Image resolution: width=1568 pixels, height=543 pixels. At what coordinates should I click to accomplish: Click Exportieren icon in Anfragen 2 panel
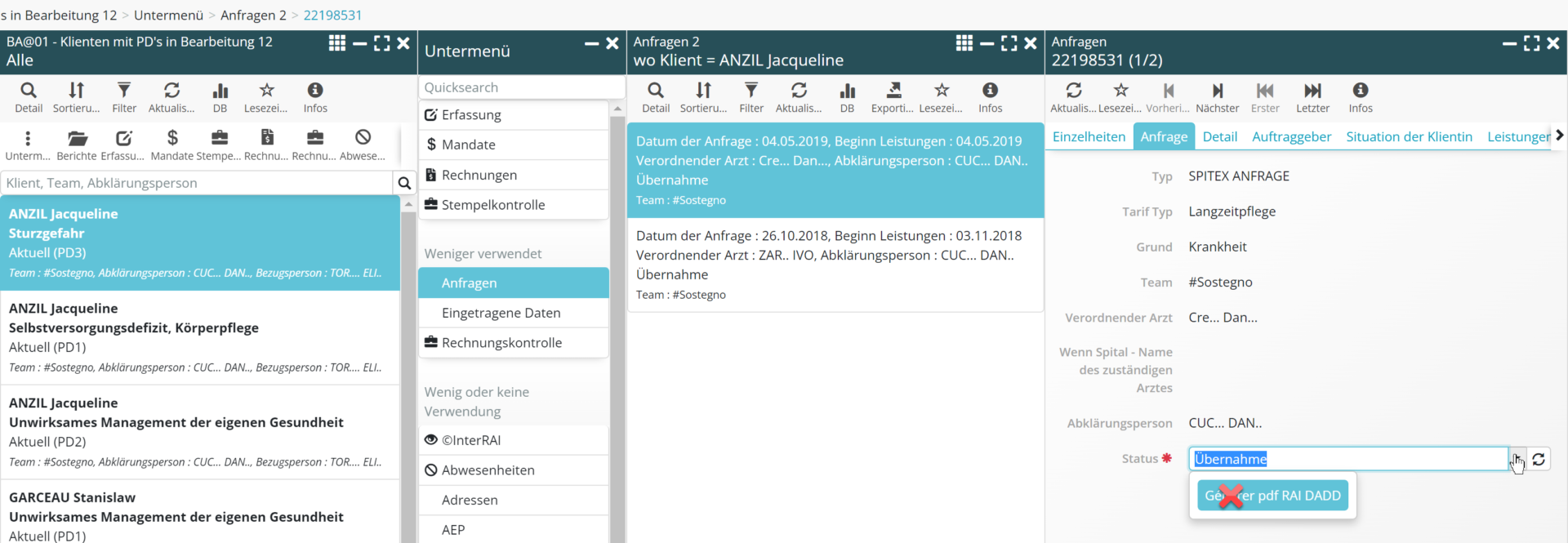(x=893, y=91)
